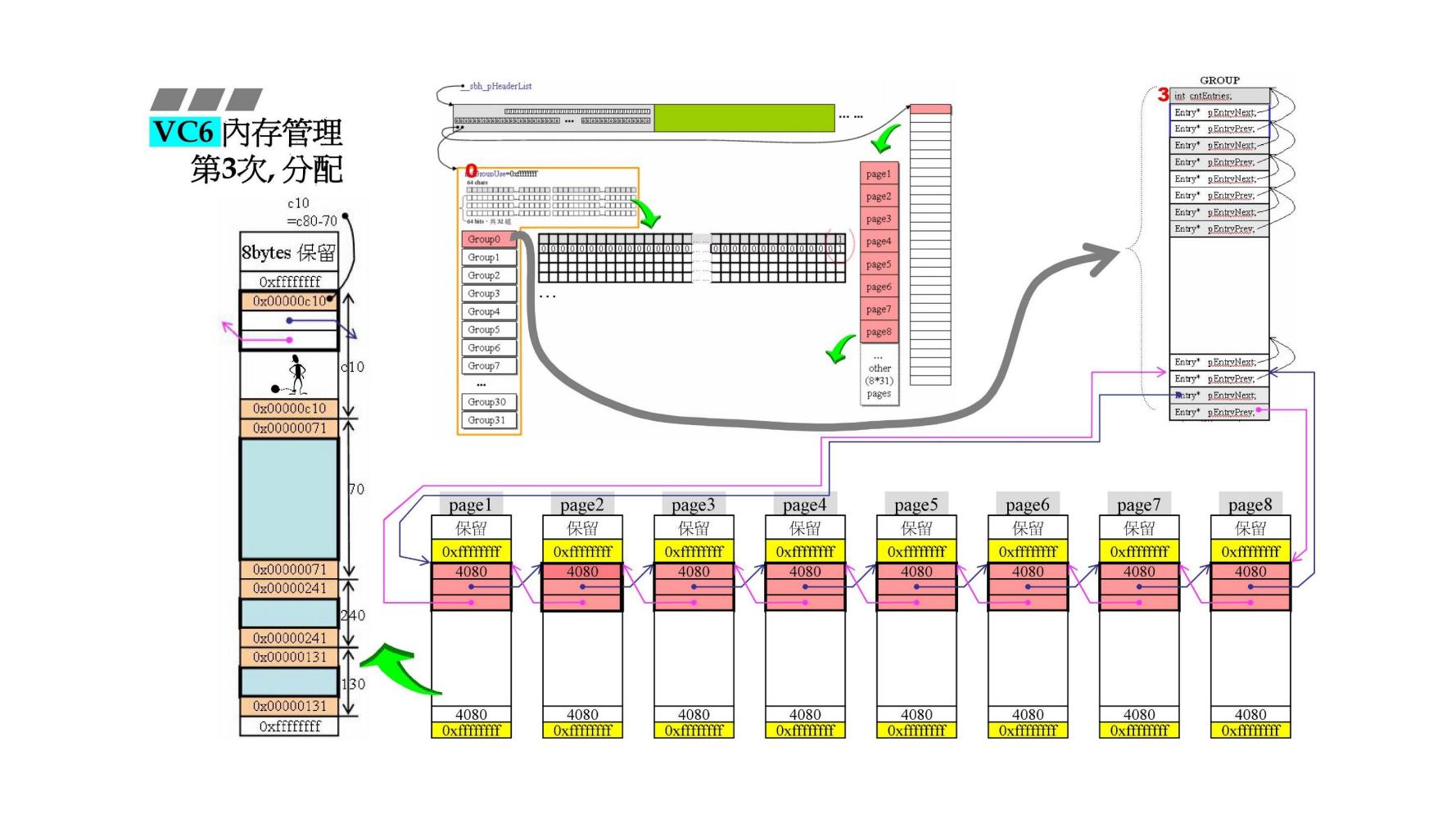
Task: Click the gray page7 header above the columns
Action: click(x=1139, y=504)
